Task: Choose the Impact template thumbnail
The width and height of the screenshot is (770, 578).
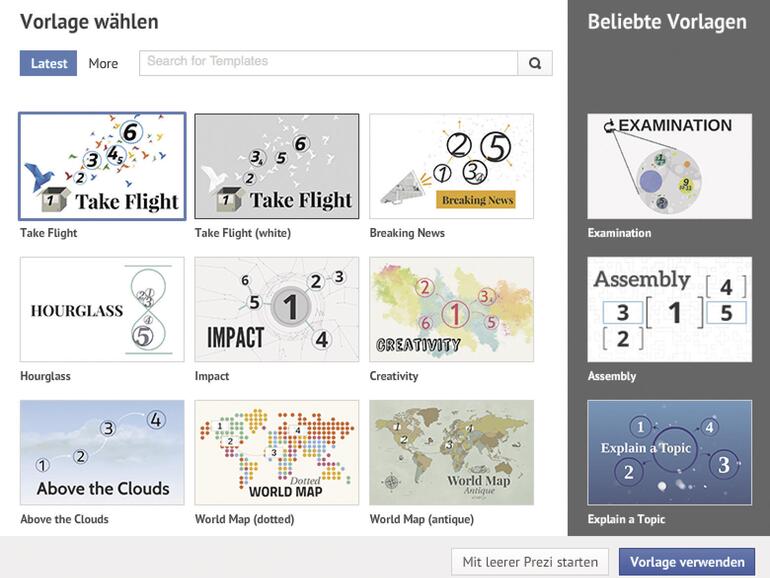Action: click(277, 309)
